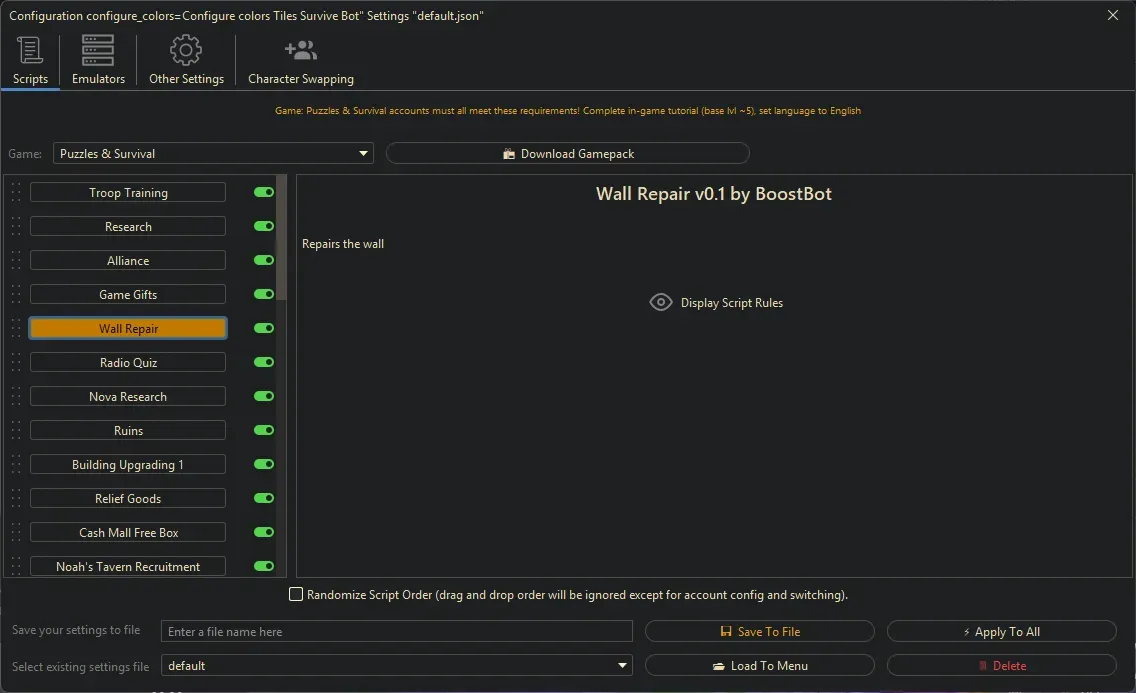Click the eye icon for Display Script Rules
The image size is (1136, 693).
(661, 303)
